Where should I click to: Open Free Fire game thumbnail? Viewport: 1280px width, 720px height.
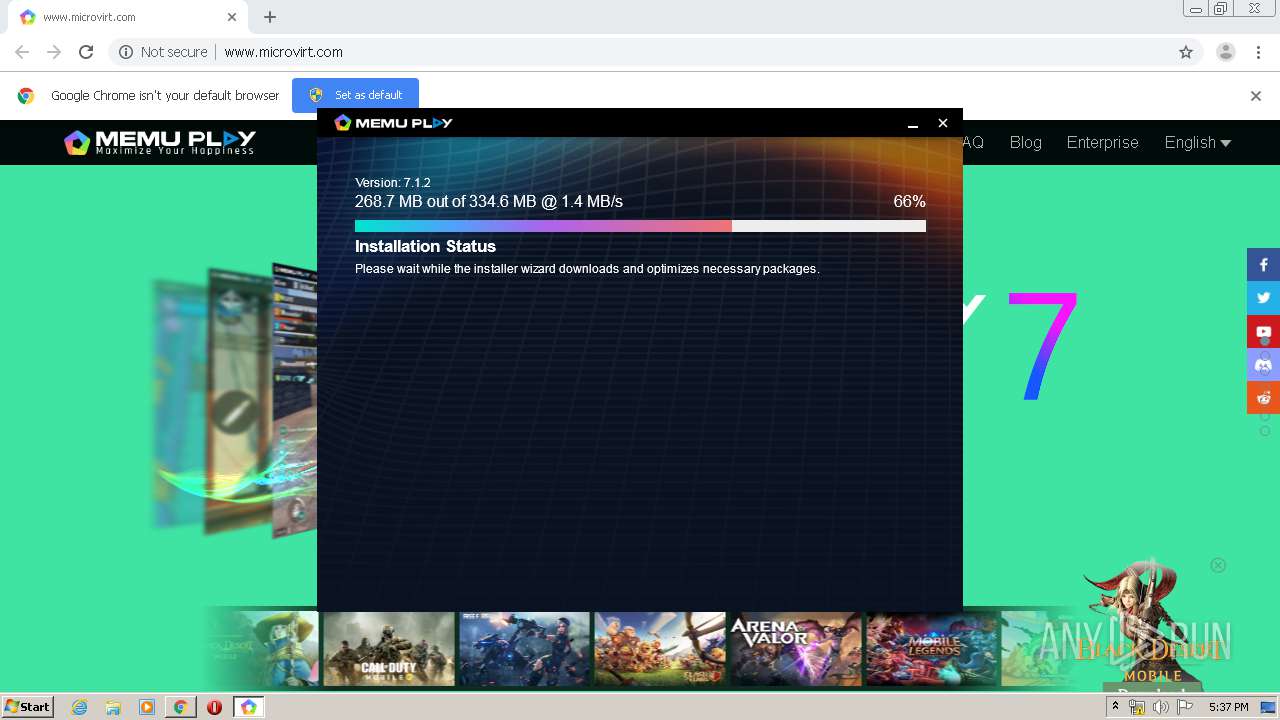[x=524, y=649]
